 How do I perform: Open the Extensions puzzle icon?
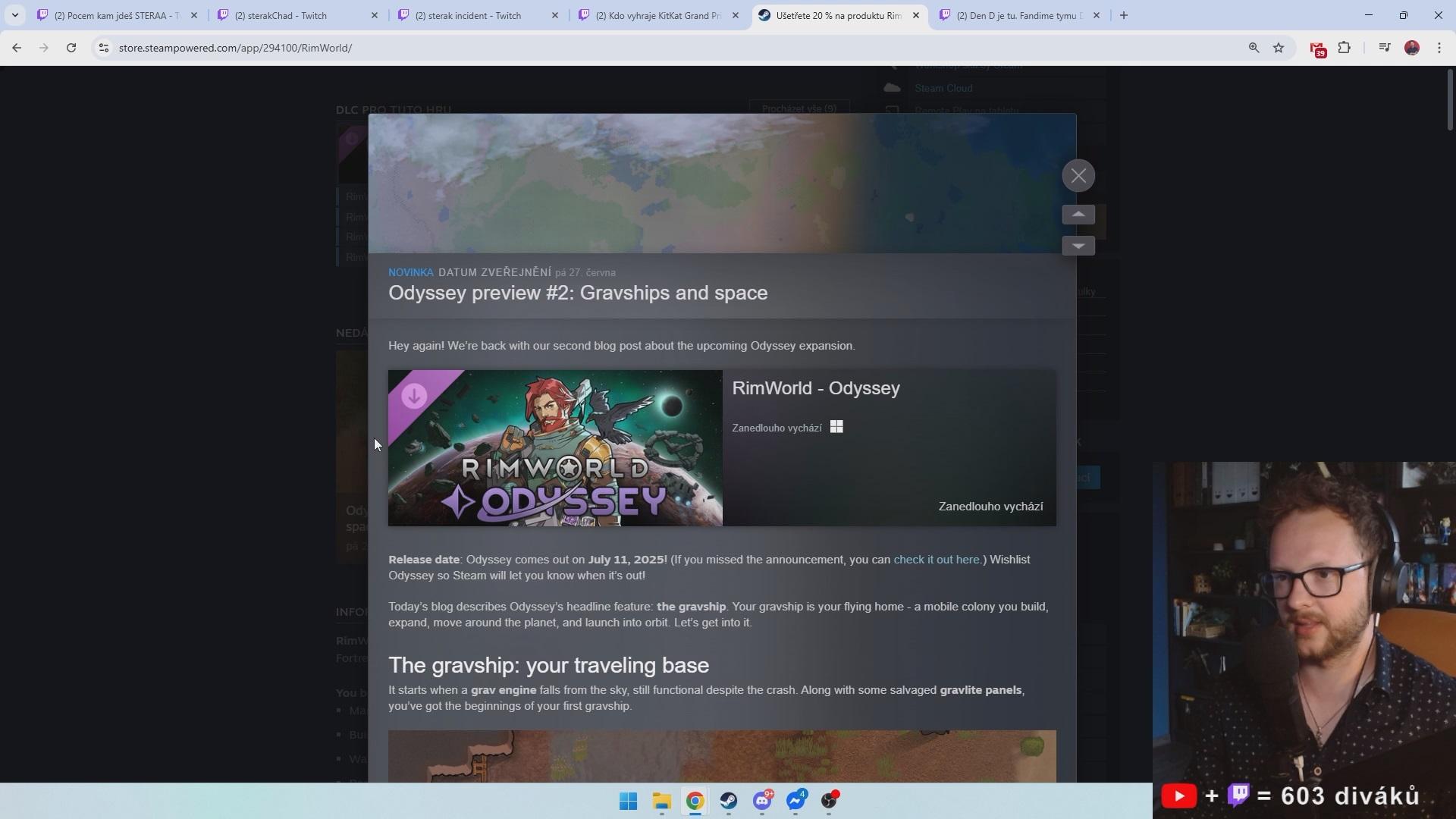point(1345,48)
